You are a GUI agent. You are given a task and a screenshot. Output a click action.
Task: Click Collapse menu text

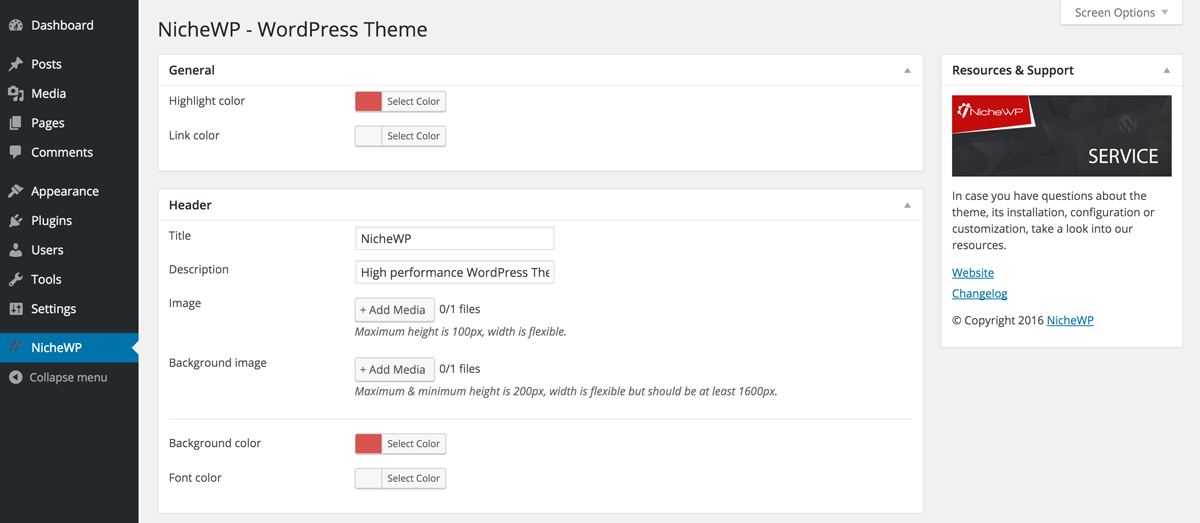tap(68, 377)
